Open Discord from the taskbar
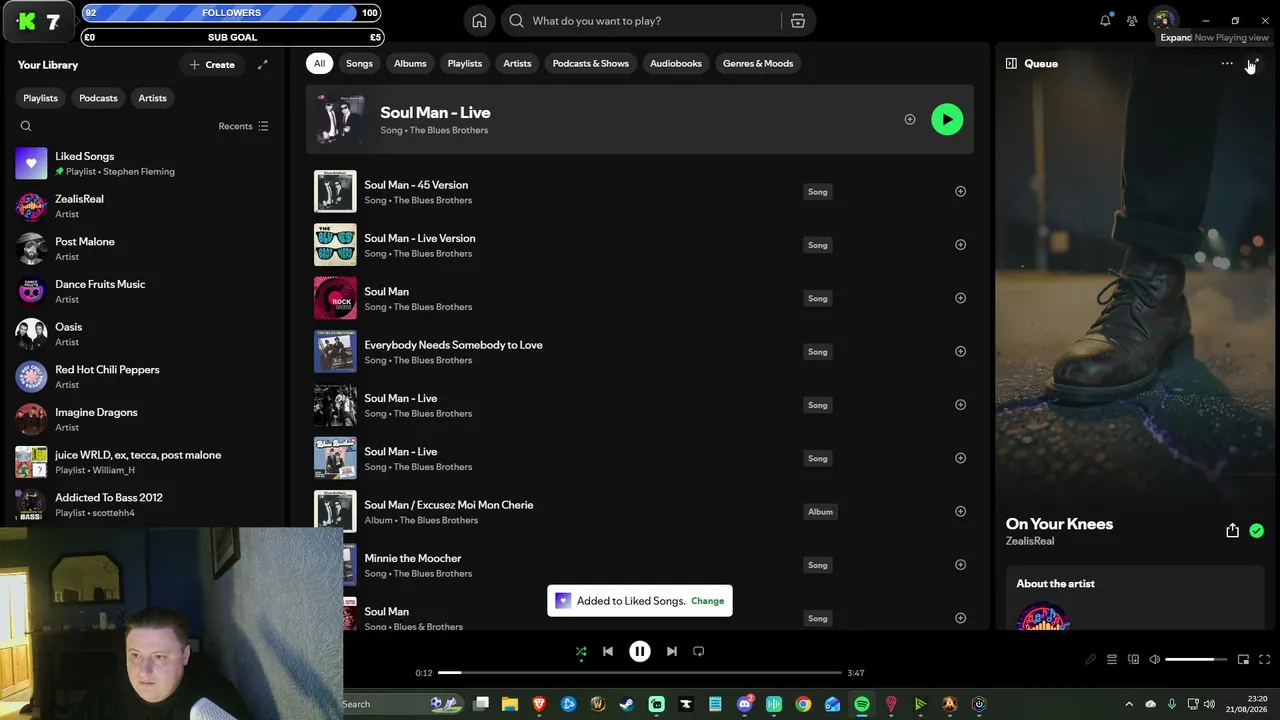 744,704
